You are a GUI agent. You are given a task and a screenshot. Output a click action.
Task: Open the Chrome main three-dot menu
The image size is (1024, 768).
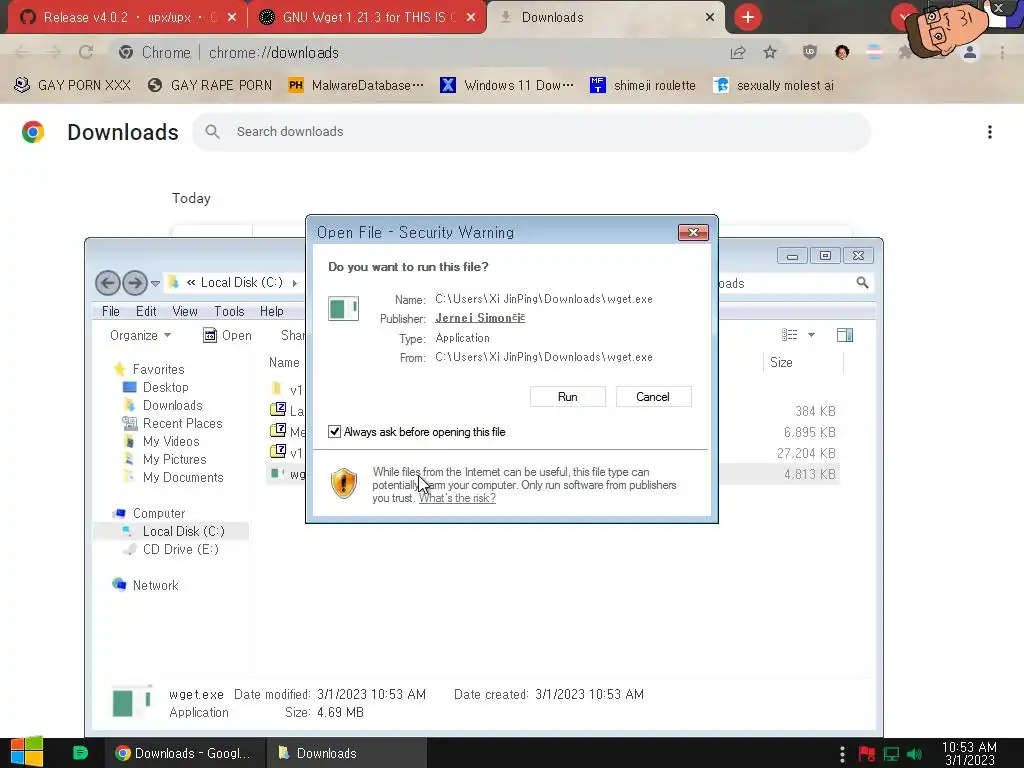click(x=1002, y=52)
